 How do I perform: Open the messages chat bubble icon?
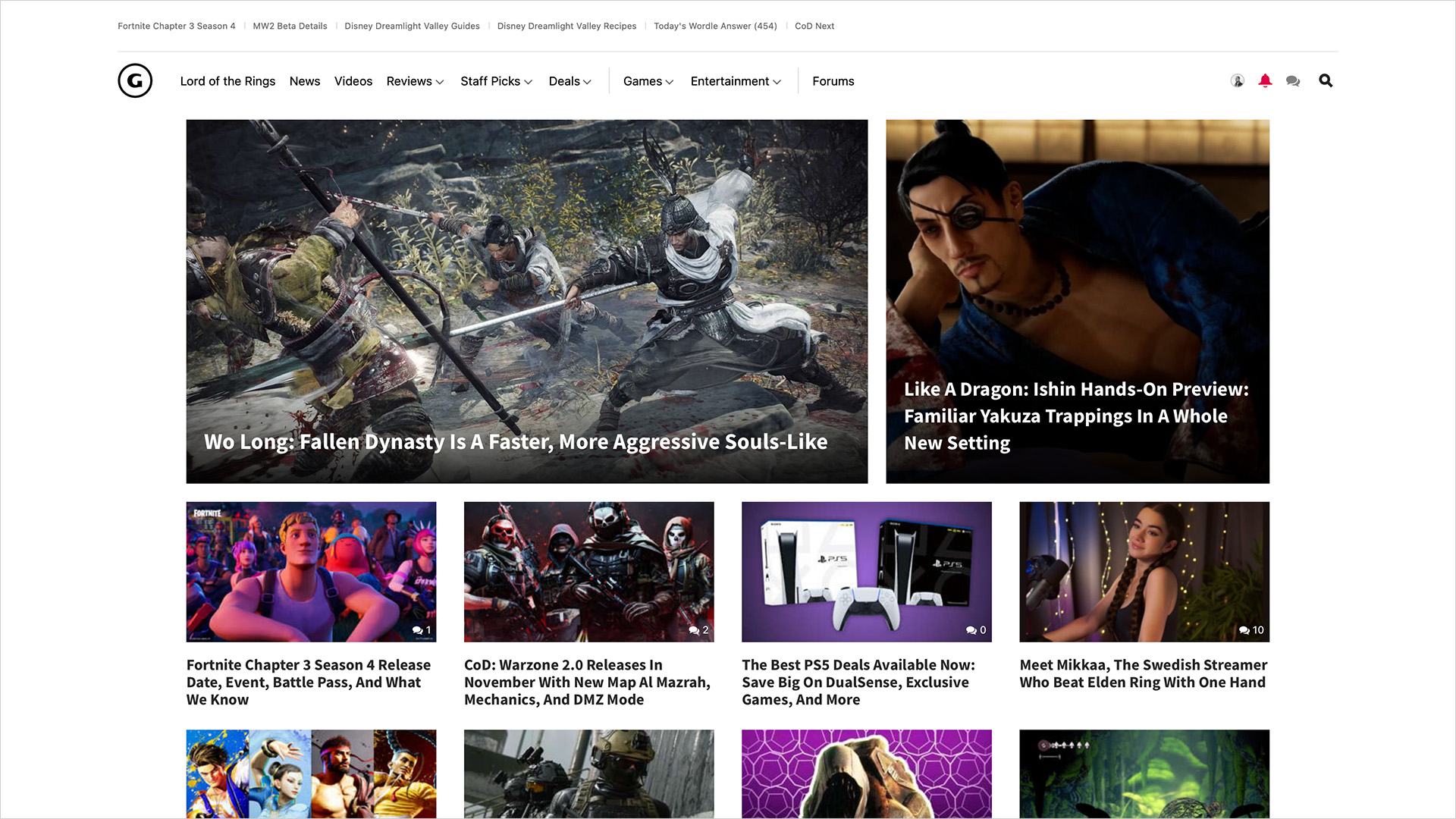click(x=1293, y=81)
